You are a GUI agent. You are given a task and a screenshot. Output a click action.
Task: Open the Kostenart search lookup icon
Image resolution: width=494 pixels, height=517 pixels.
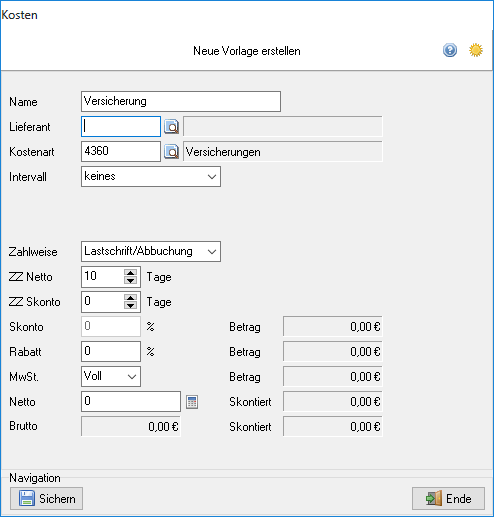171,152
